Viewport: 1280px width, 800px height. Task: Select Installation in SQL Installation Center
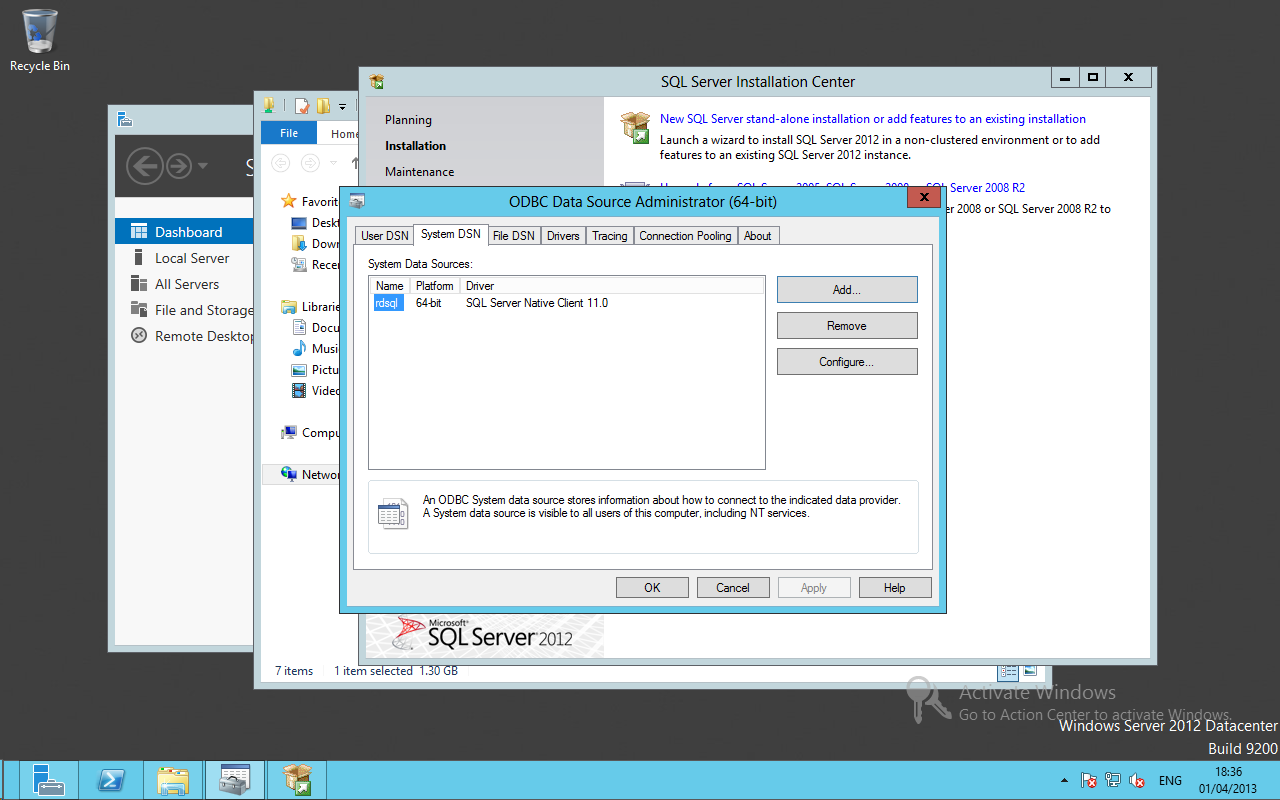point(415,146)
